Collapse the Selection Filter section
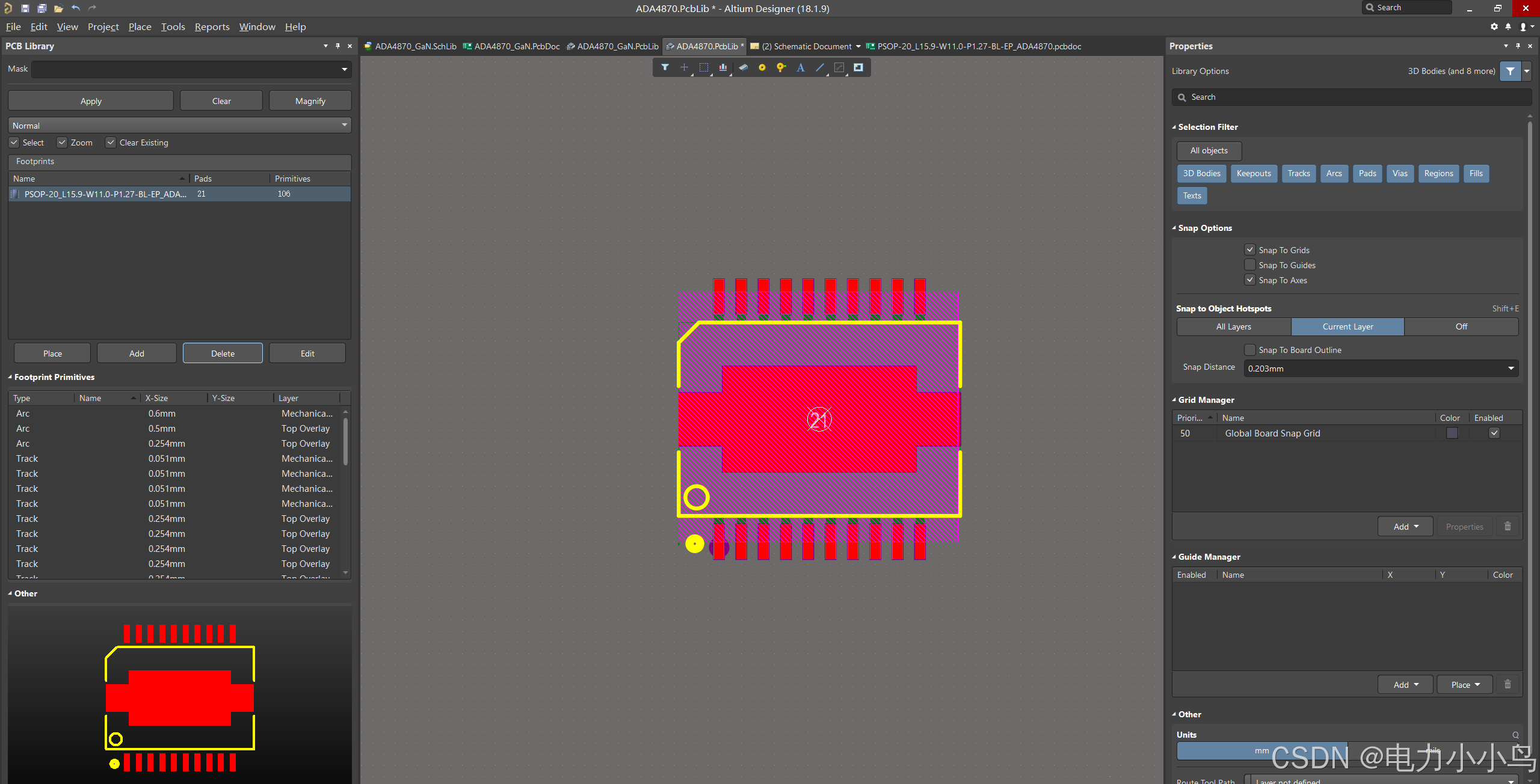The image size is (1540, 784). click(x=1174, y=127)
